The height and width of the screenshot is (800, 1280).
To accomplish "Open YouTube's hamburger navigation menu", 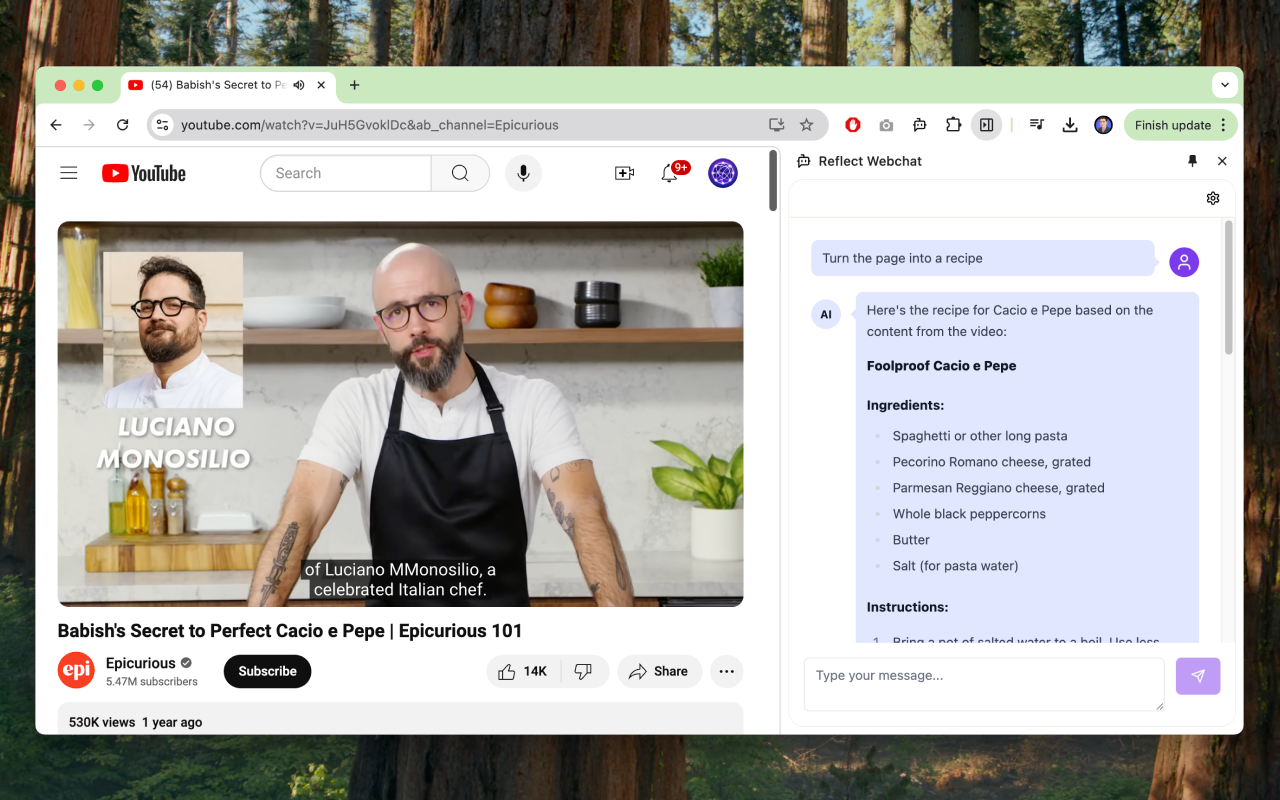I will coord(68,172).
